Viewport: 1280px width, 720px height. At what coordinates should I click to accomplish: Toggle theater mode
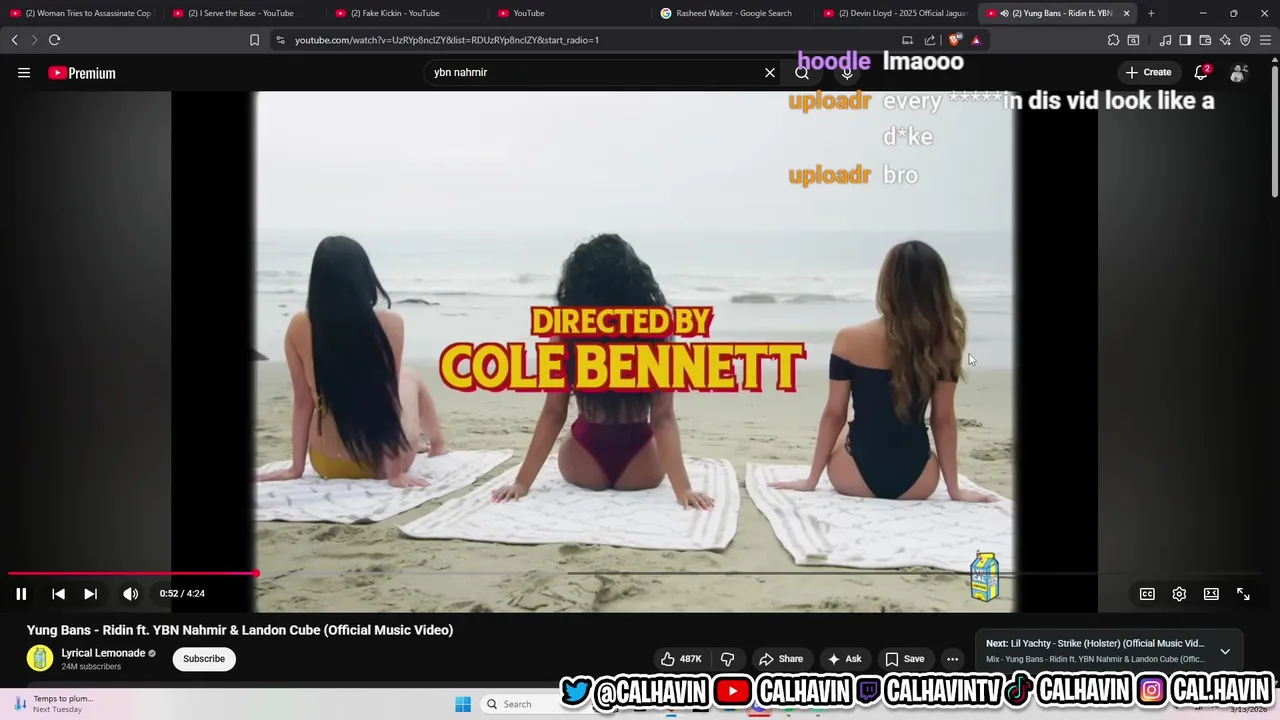1211,594
